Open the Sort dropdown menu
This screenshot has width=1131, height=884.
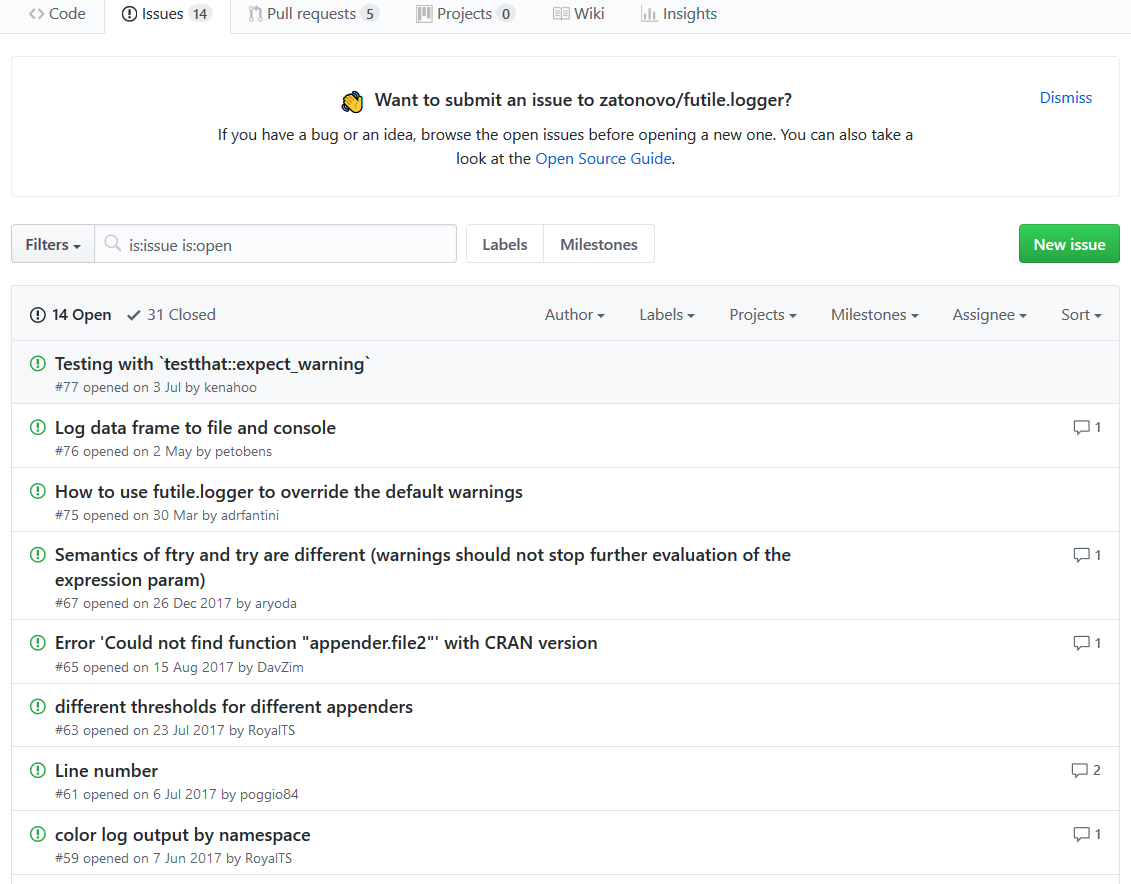tap(1080, 314)
